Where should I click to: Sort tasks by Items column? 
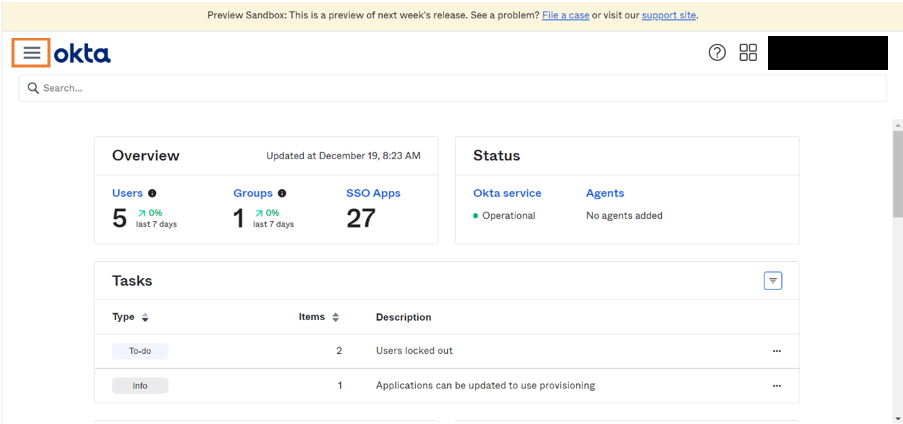335,317
